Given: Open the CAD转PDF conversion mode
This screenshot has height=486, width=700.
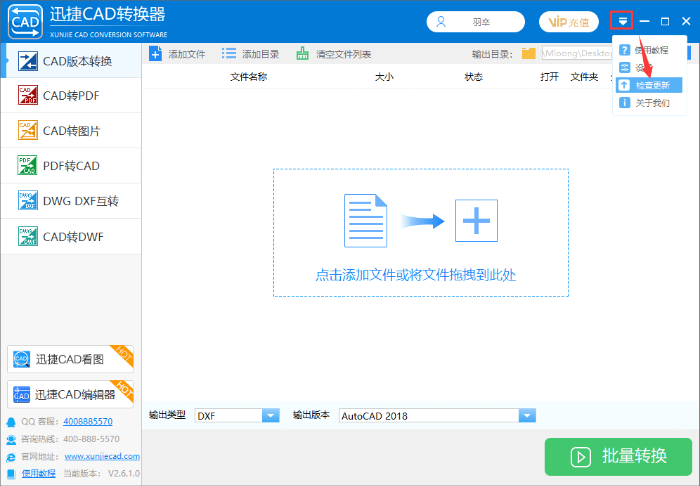Looking at the screenshot, I should pos(71,96).
